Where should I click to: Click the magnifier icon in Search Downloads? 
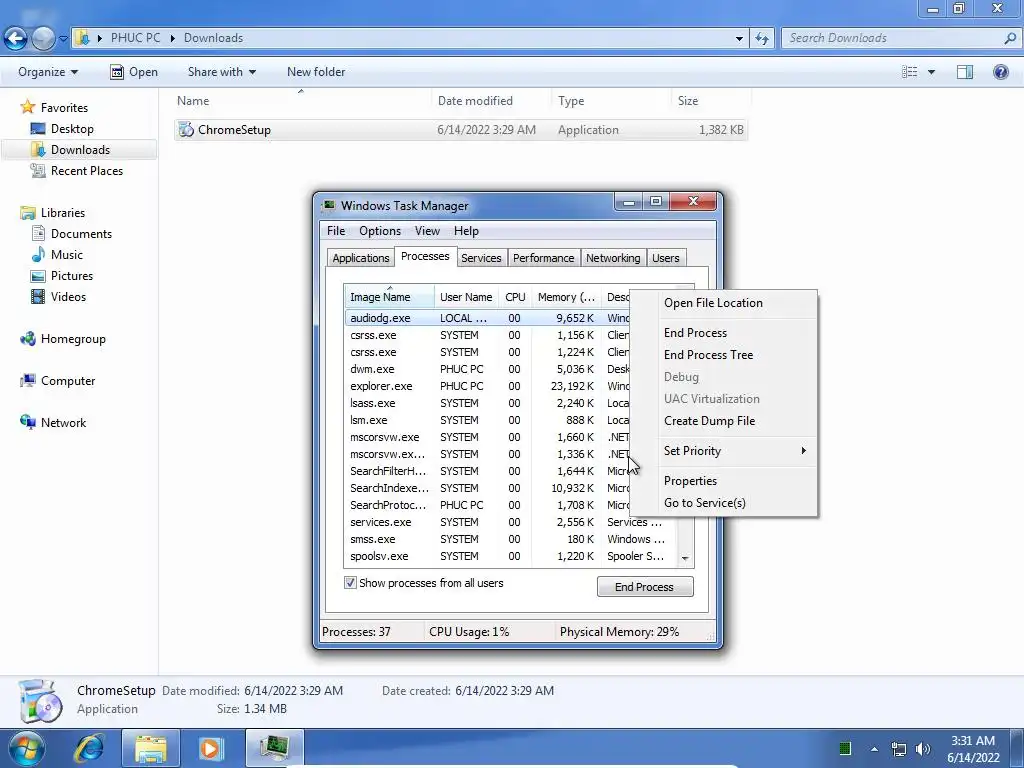coord(1010,38)
